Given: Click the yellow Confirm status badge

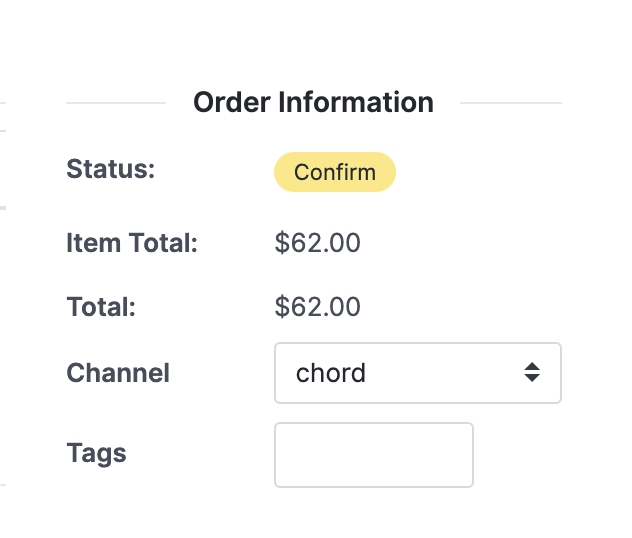Looking at the screenshot, I should pyautogui.click(x=335, y=172).
